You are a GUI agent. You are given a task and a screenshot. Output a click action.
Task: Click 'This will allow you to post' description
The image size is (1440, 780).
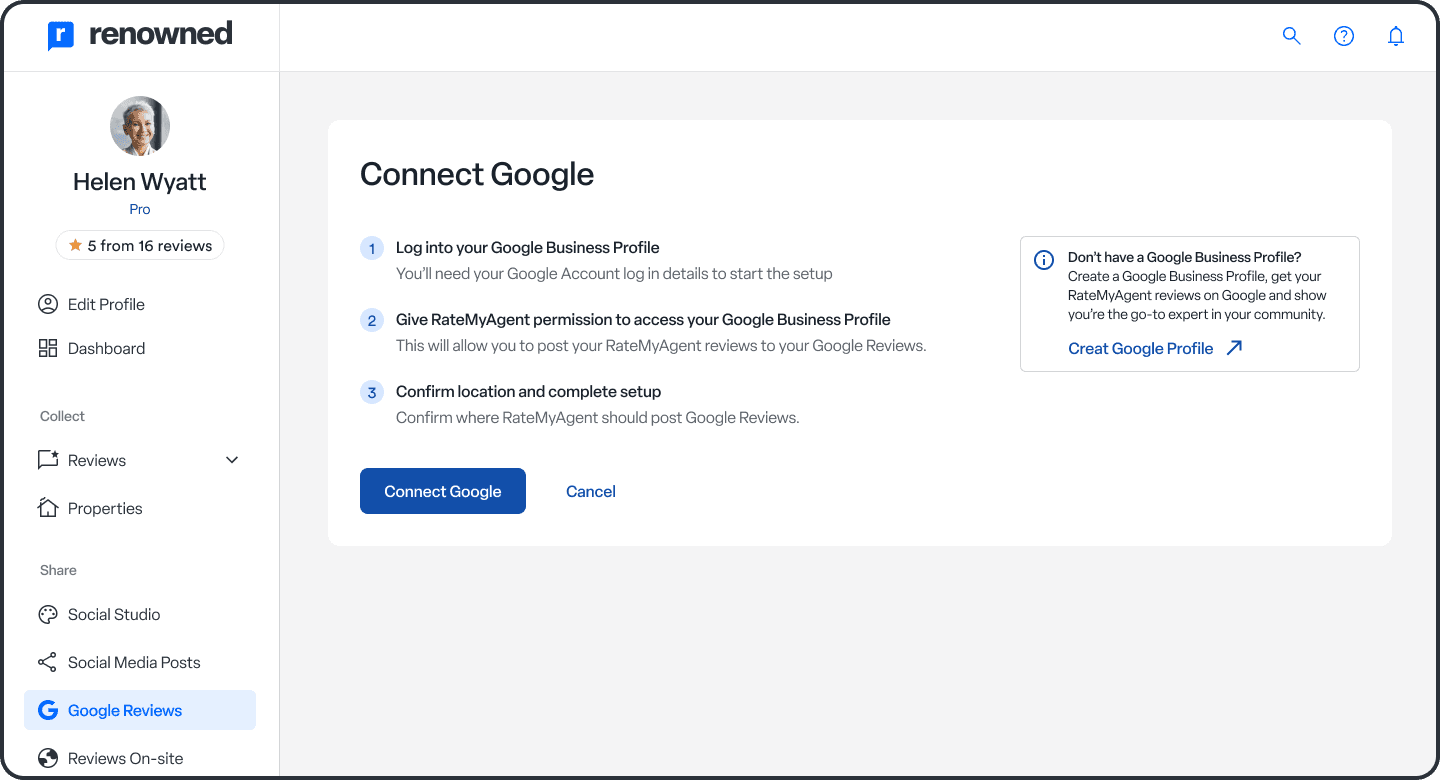pyautogui.click(x=661, y=346)
